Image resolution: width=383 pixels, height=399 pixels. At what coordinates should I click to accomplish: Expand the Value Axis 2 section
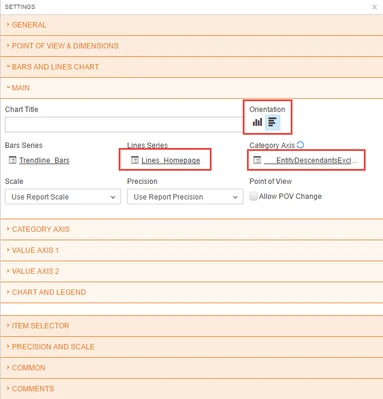coord(191,271)
